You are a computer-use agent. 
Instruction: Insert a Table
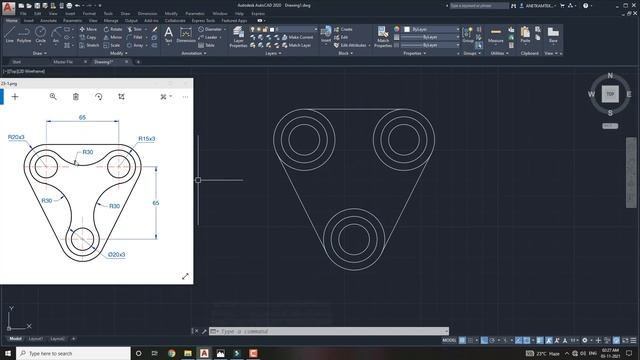[x=207, y=45]
